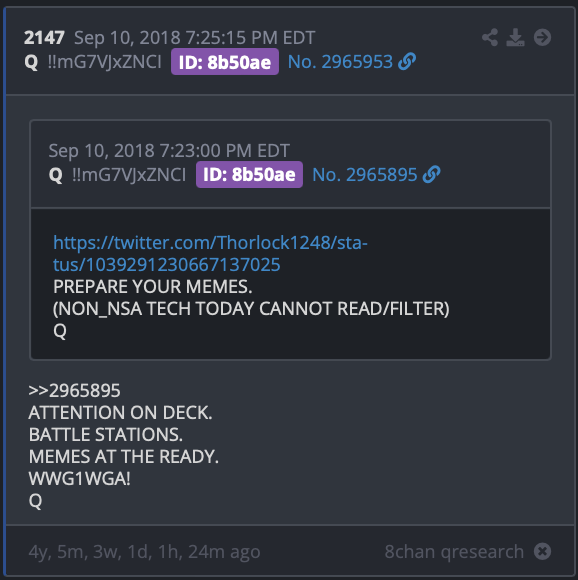Select the tripcode !!mG7VJxZNCI in top header
The height and width of the screenshot is (580, 578).
[x=105, y=62]
